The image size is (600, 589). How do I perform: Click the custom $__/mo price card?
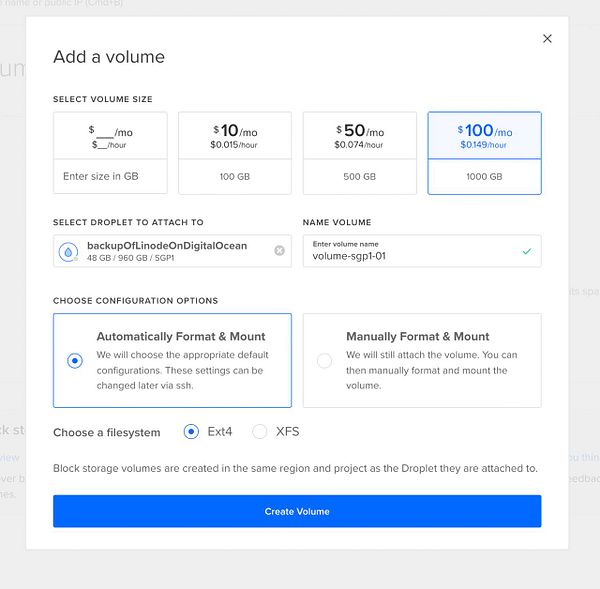pos(110,137)
